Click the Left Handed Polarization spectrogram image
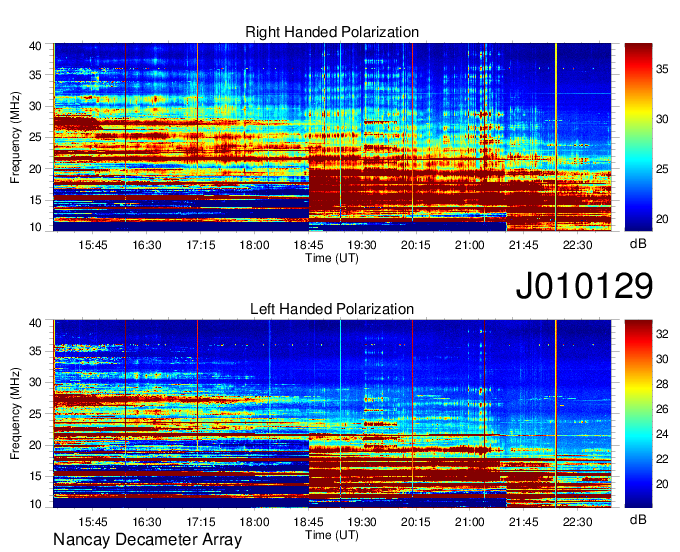This screenshot has height=552, width=680. pos(332,414)
